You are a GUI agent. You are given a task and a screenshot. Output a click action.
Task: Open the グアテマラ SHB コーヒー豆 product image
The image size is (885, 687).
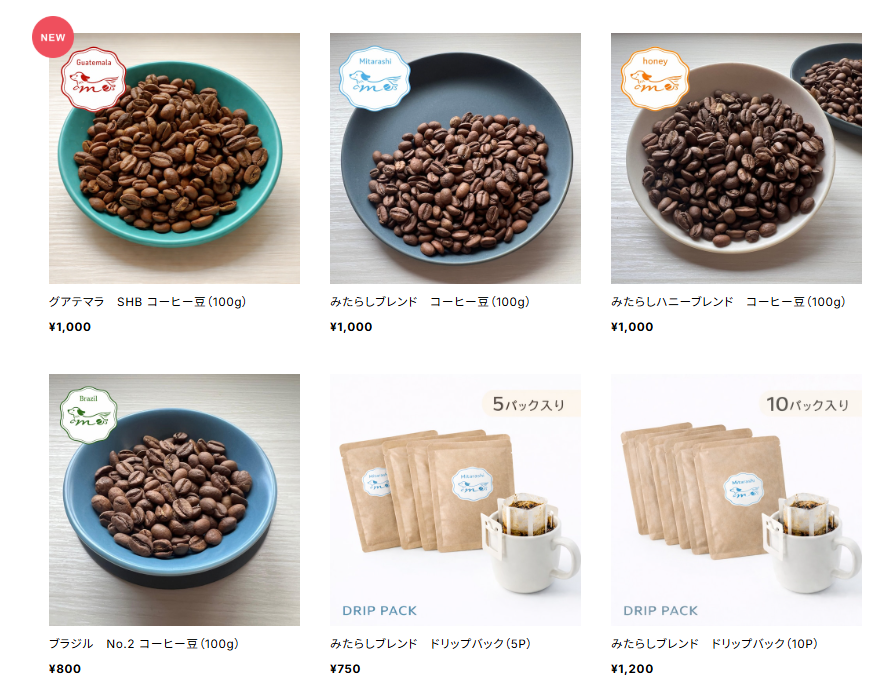tap(174, 159)
